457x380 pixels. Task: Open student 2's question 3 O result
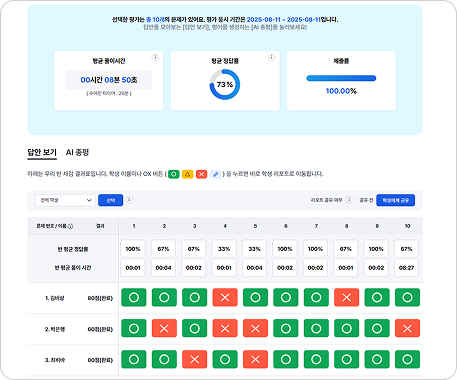point(195,328)
